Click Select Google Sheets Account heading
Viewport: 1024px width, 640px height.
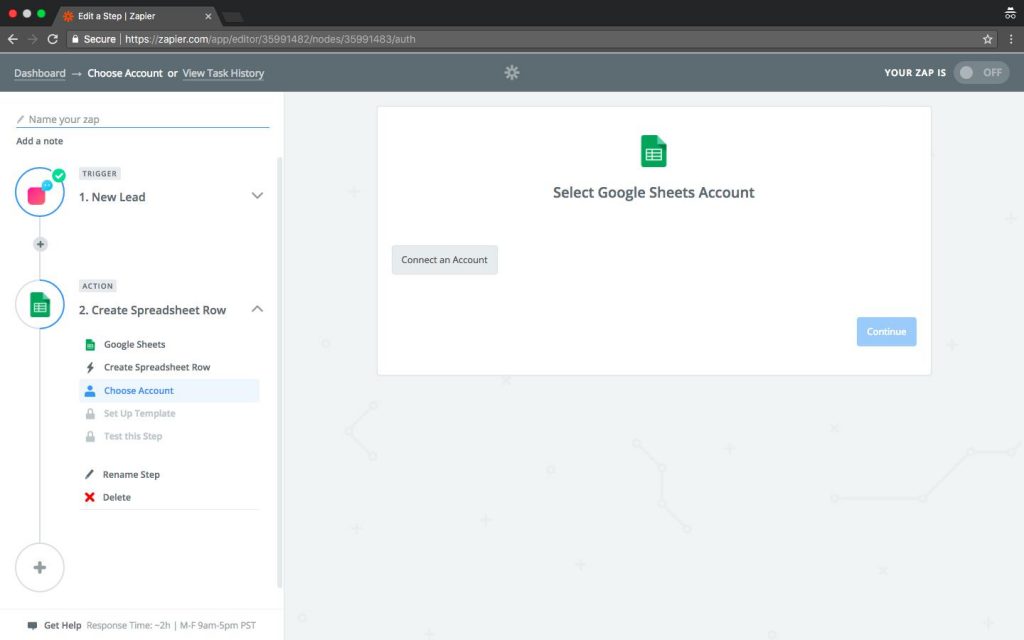pos(654,193)
